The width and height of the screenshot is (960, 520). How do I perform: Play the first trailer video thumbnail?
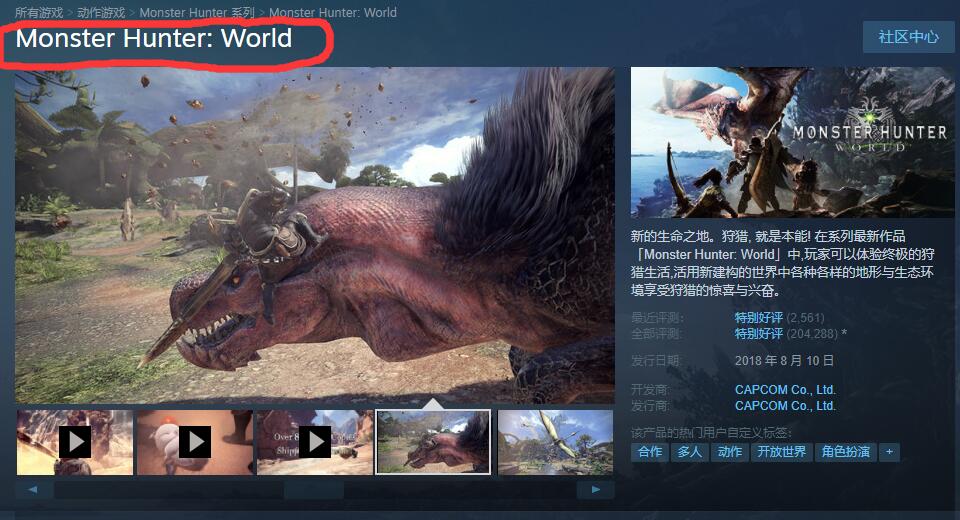coord(75,442)
